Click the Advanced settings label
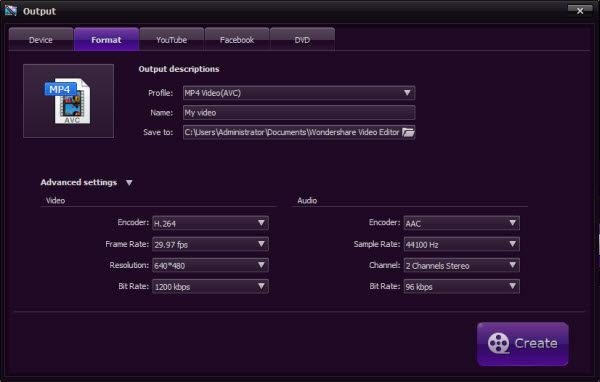The height and width of the screenshot is (382, 600). click(x=78, y=182)
